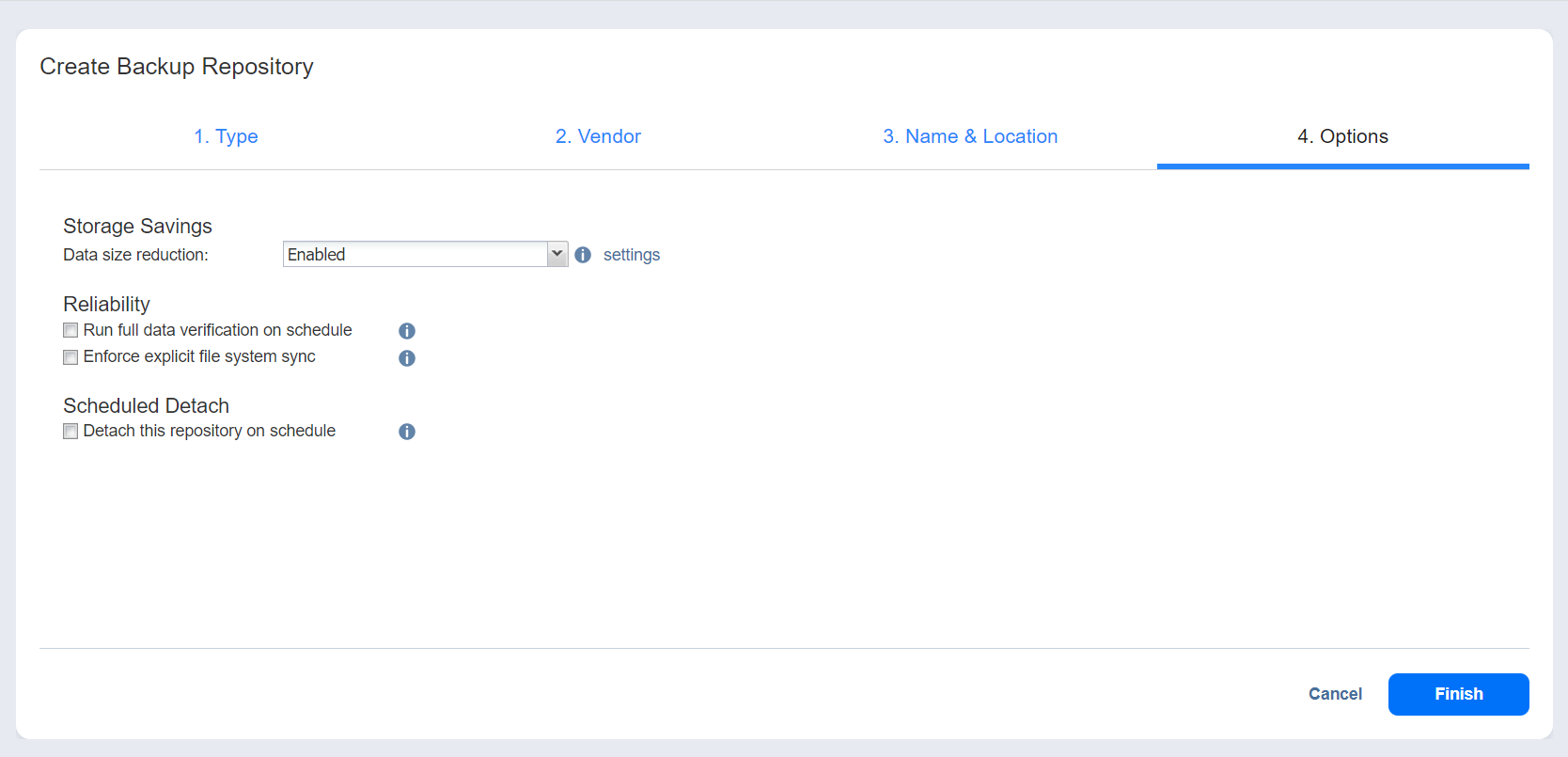
Task: Click the Data size reduction label
Action: (x=135, y=255)
